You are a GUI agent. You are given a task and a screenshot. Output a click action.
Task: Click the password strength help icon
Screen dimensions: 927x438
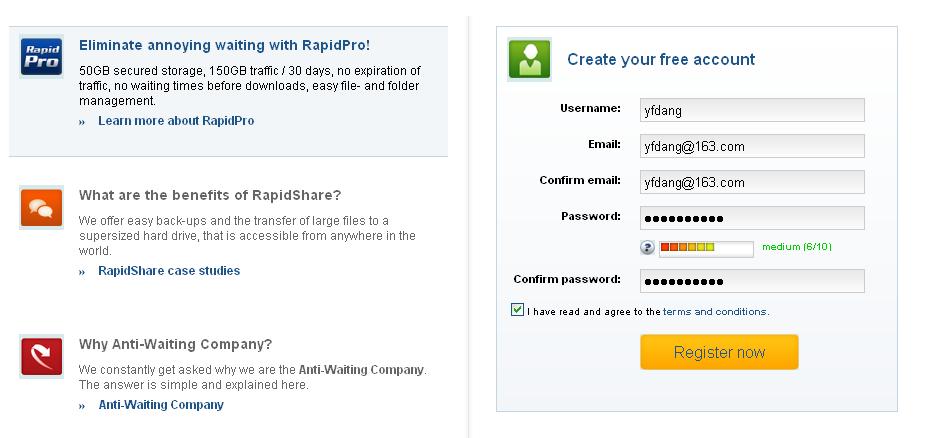pos(648,247)
